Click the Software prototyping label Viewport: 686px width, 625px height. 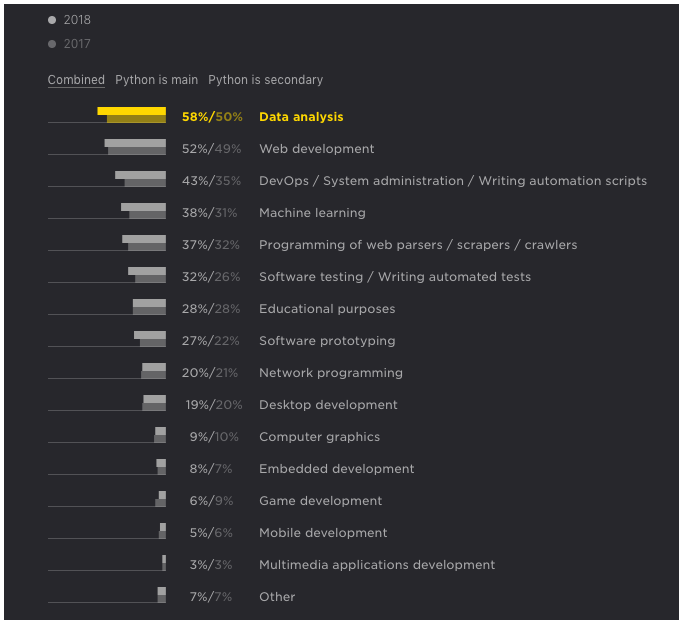[327, 341]
